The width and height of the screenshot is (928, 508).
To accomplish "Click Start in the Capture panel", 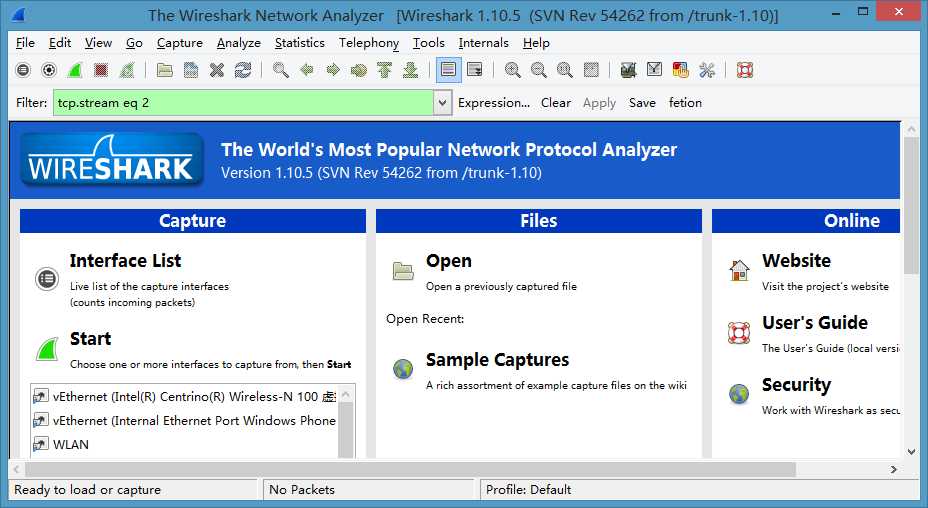I will coord(91,339).
